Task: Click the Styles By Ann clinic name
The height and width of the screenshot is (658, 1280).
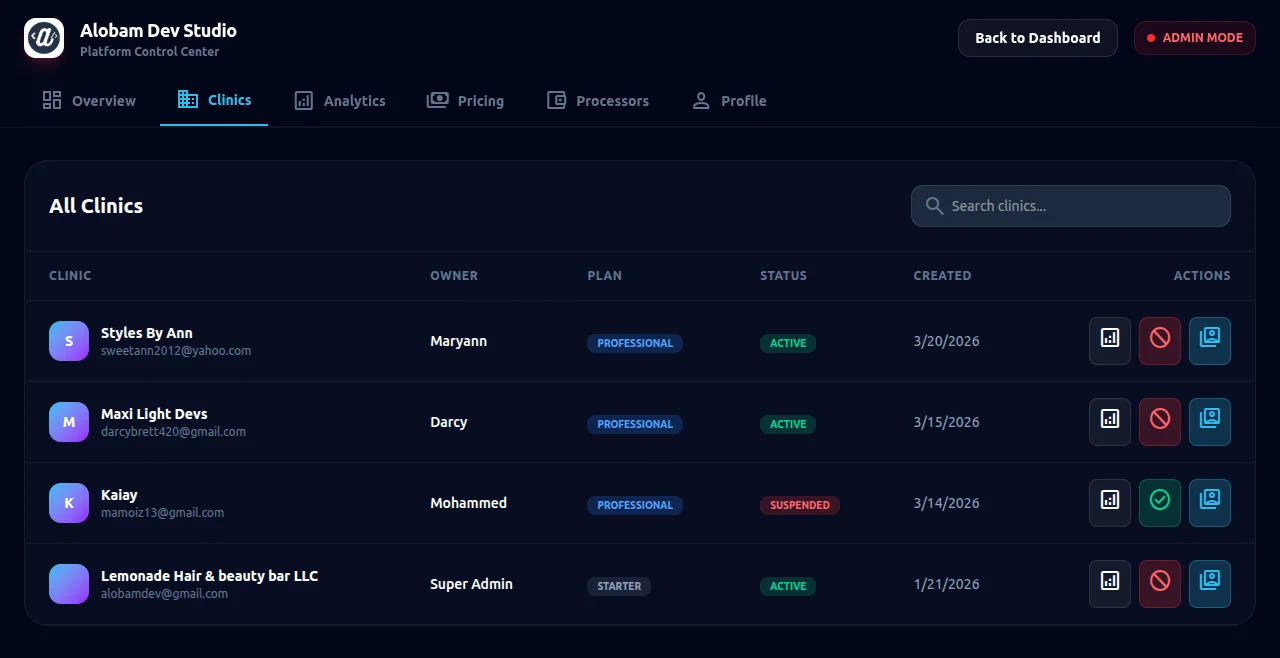Action: click(x=147, y=333)
